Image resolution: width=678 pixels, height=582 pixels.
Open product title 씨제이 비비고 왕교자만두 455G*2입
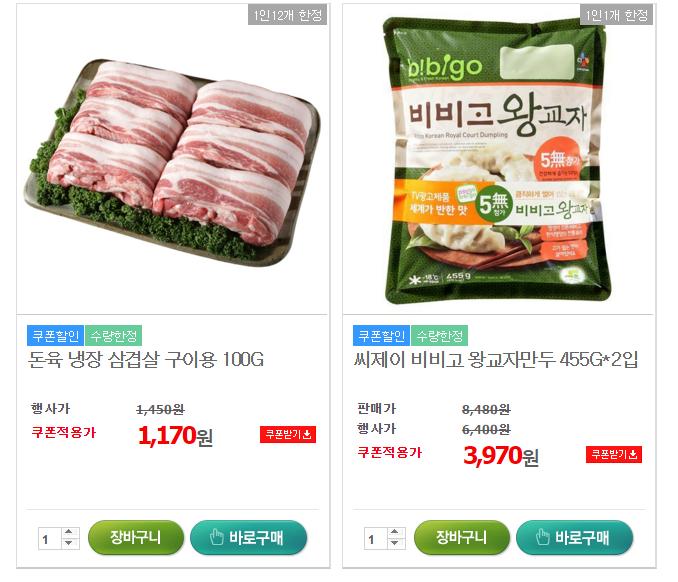coord(496,360)
